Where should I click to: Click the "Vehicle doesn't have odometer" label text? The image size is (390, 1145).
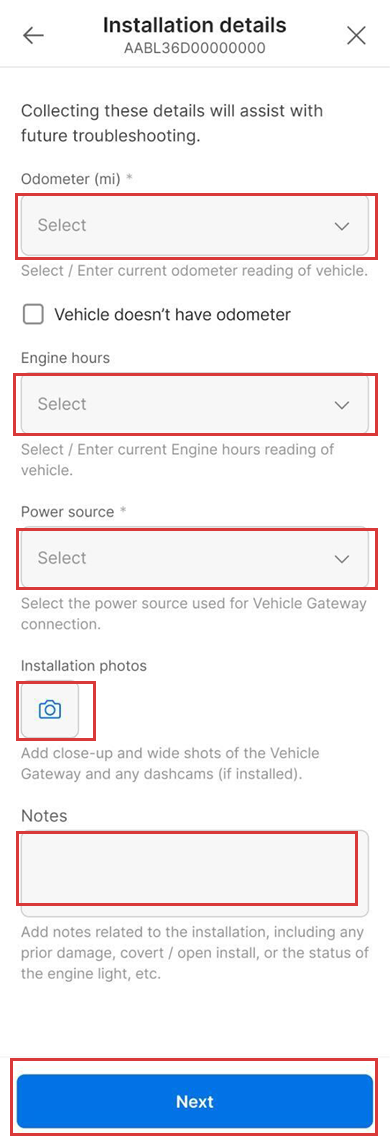172,315
